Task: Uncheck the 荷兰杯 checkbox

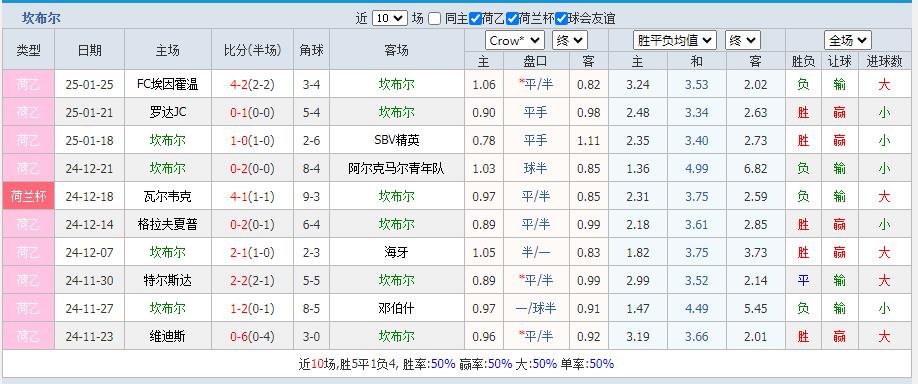Action: 512,19
